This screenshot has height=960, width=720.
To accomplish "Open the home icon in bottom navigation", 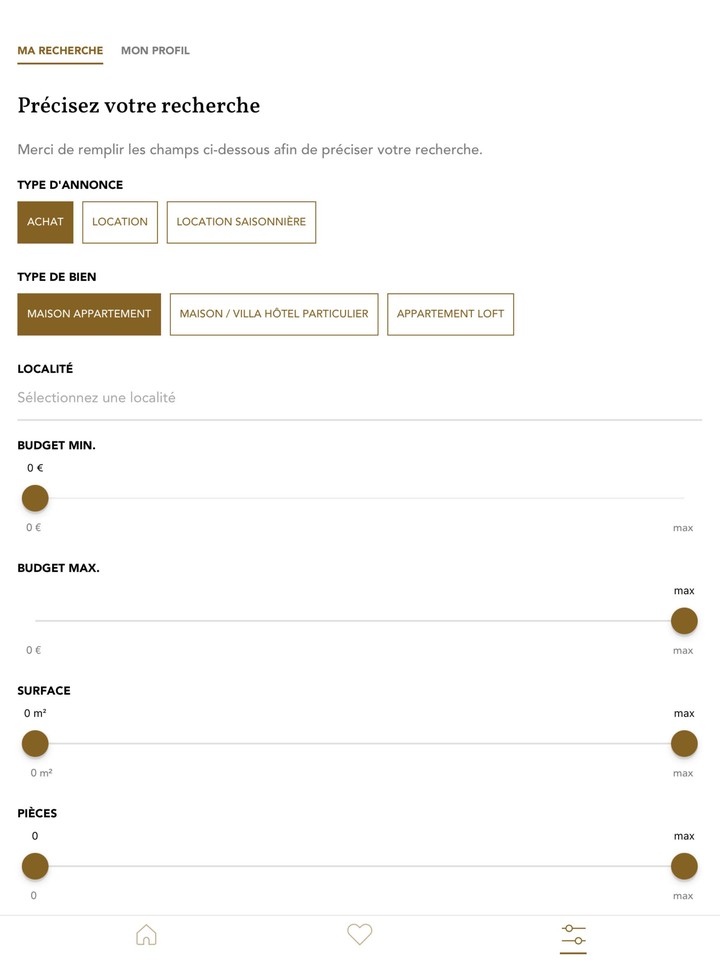I will [146, 936].
